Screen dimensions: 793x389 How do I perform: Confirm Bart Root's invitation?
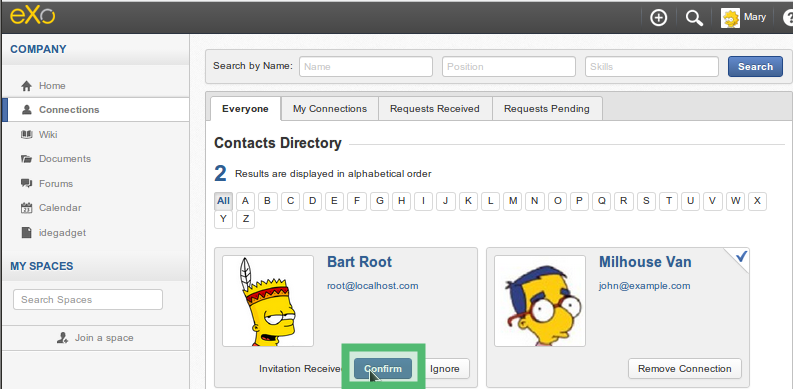pyautogui.click(x=383, y=369)
